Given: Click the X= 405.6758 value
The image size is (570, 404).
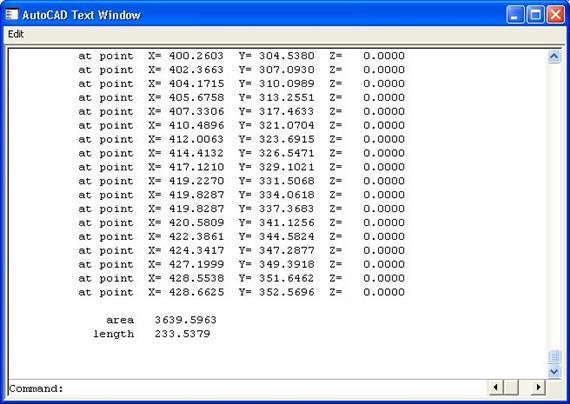Looking at the screenshot, I should pyautogui.click(x=196, y=97).
